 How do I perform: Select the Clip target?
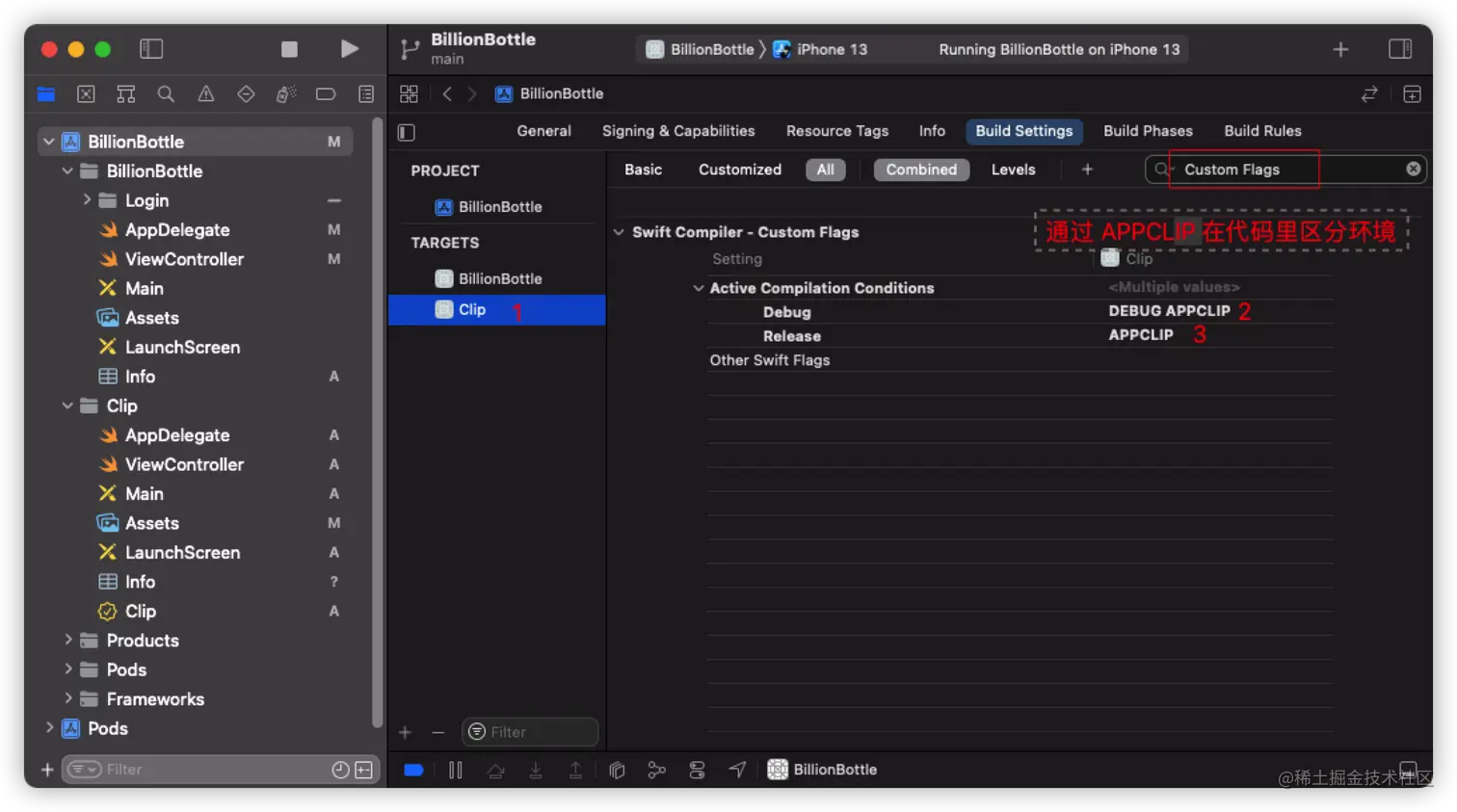[x=497, y=309]
